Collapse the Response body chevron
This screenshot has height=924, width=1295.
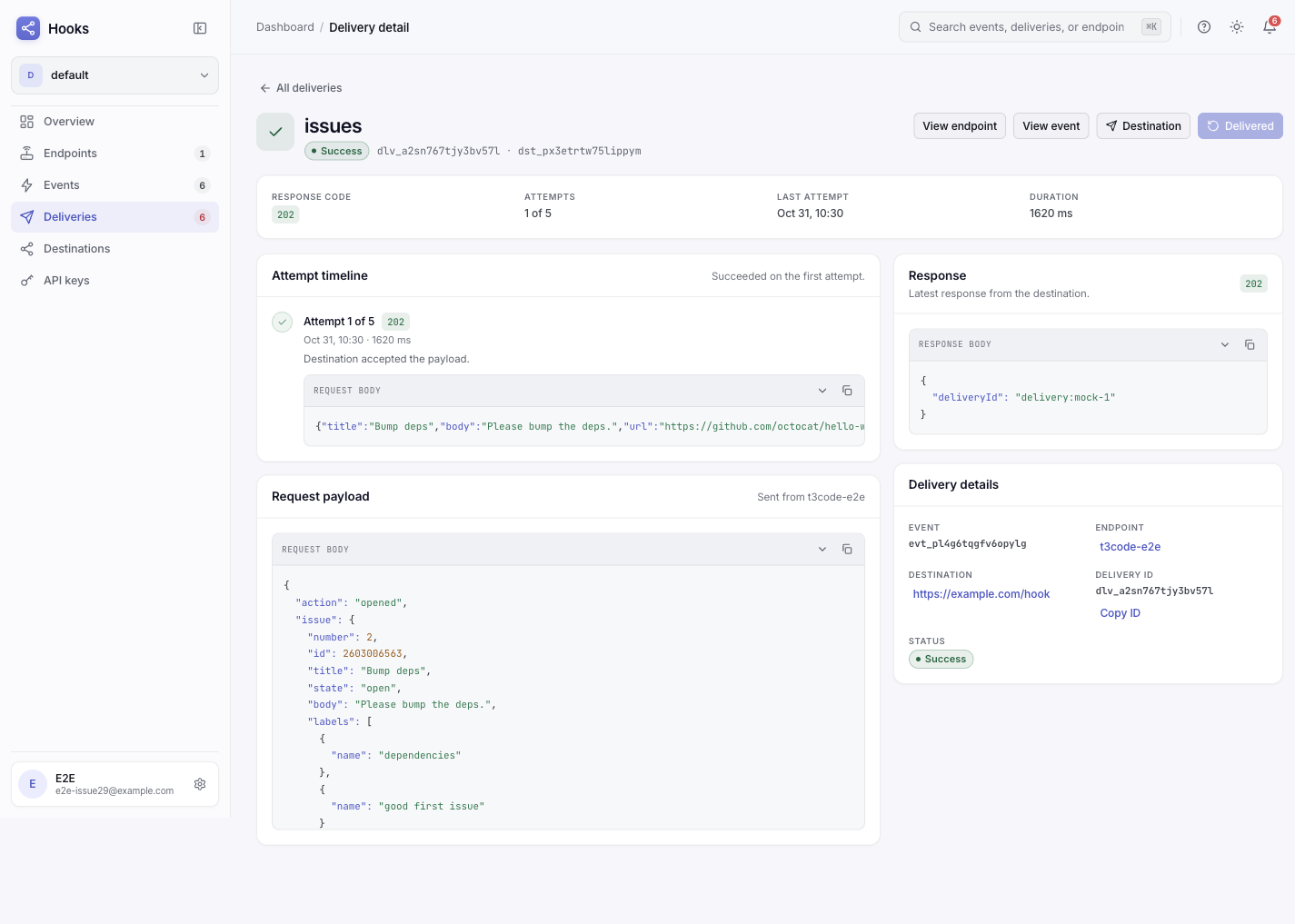(1225, 344)
